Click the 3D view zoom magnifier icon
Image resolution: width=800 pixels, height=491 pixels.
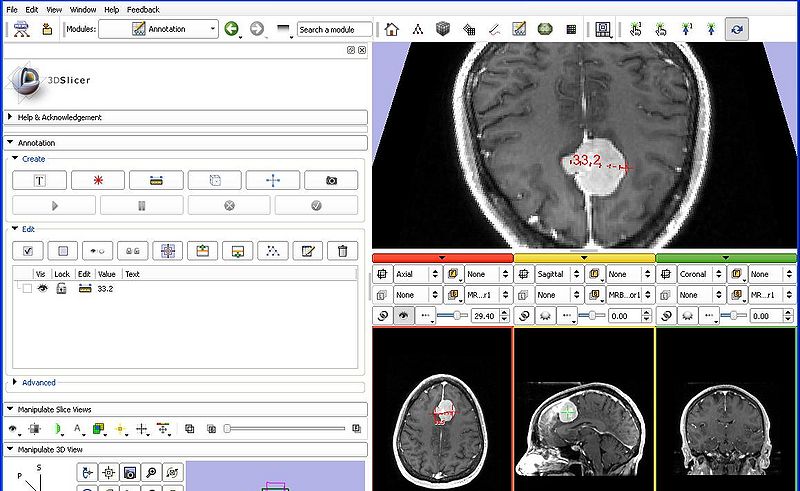[x=151, y=473]
